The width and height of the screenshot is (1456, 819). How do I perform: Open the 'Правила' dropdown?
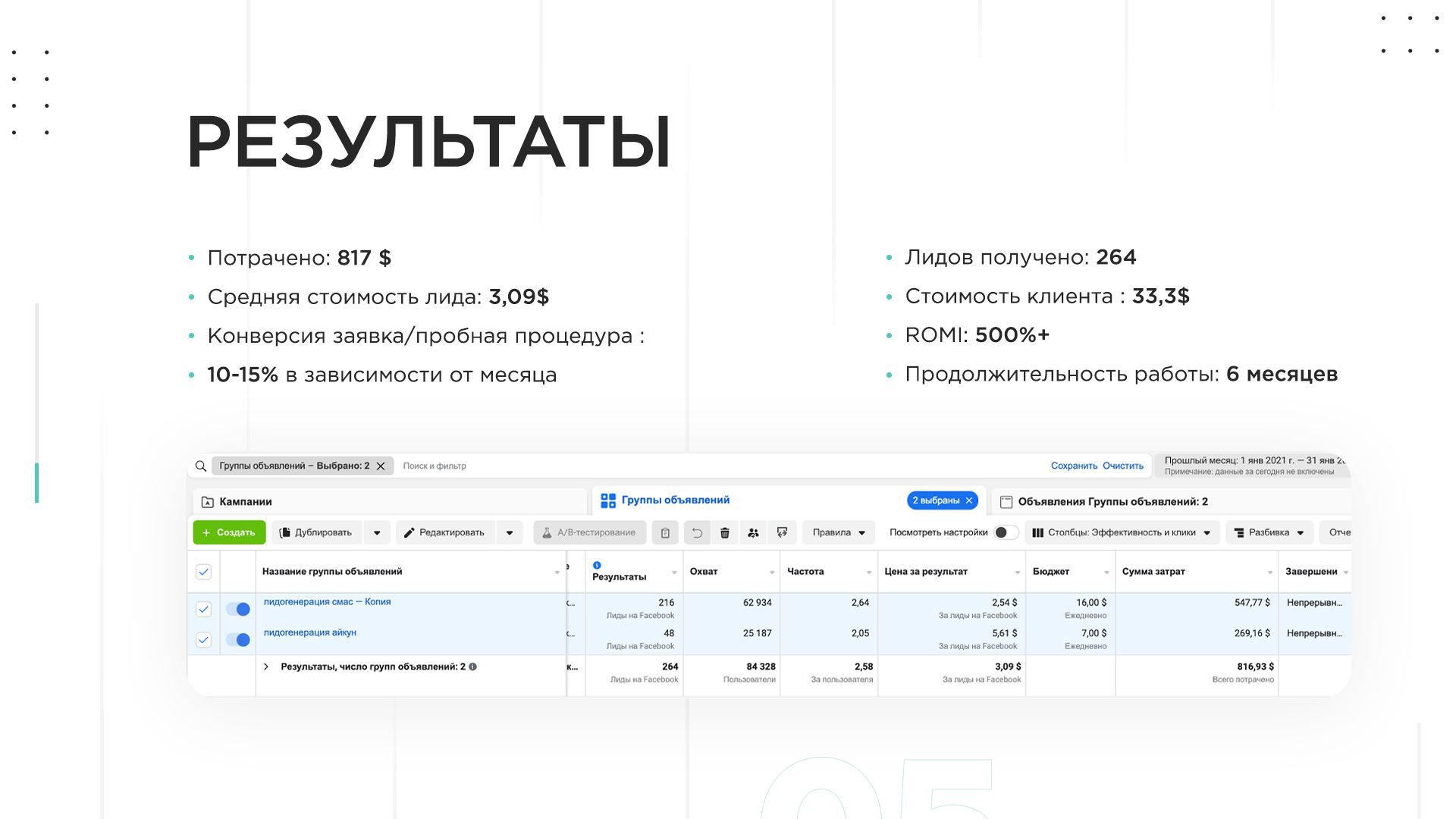coord(839,532)
